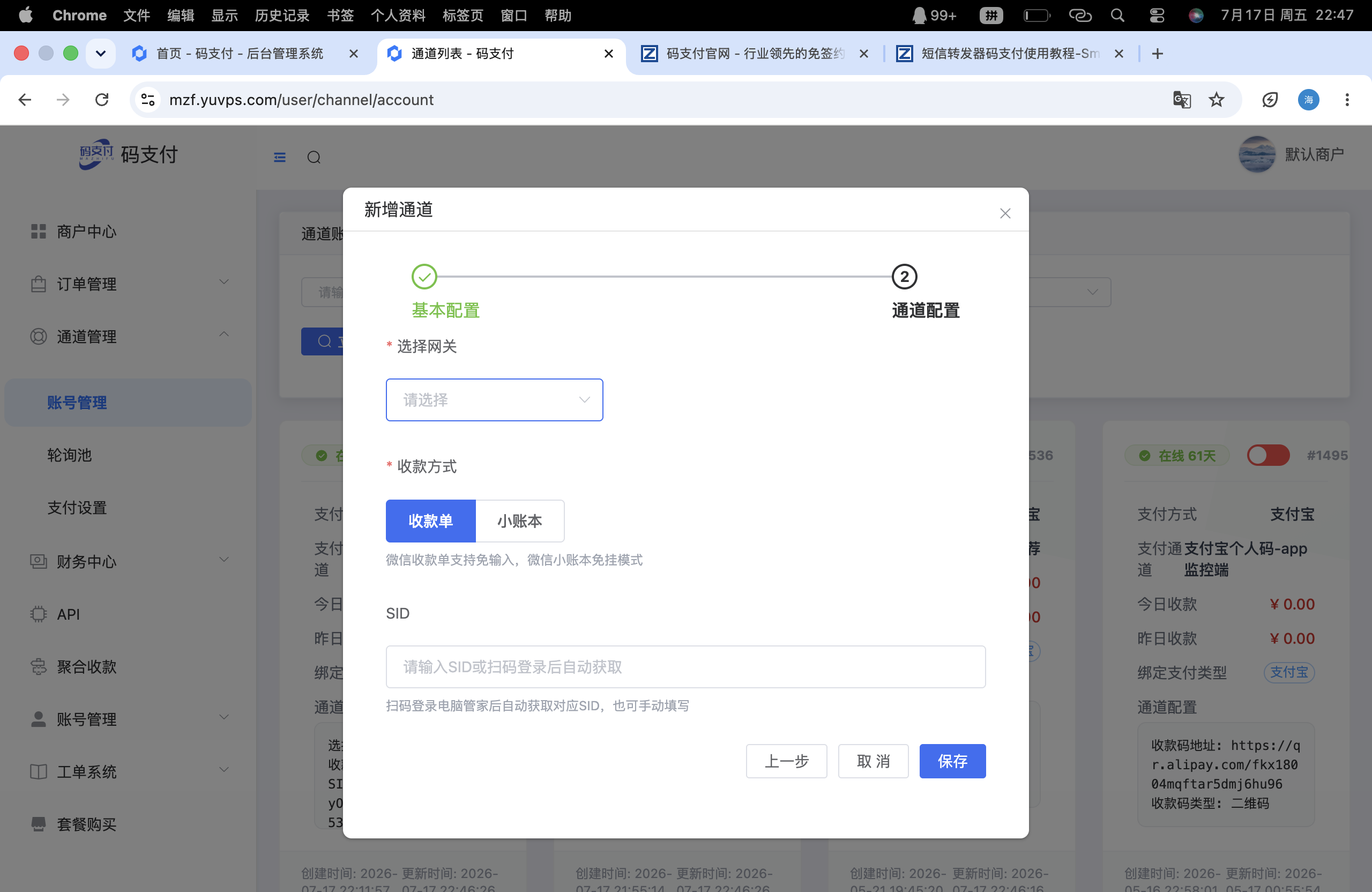Open 套餐购买 in the sidebar

(128, 824)
